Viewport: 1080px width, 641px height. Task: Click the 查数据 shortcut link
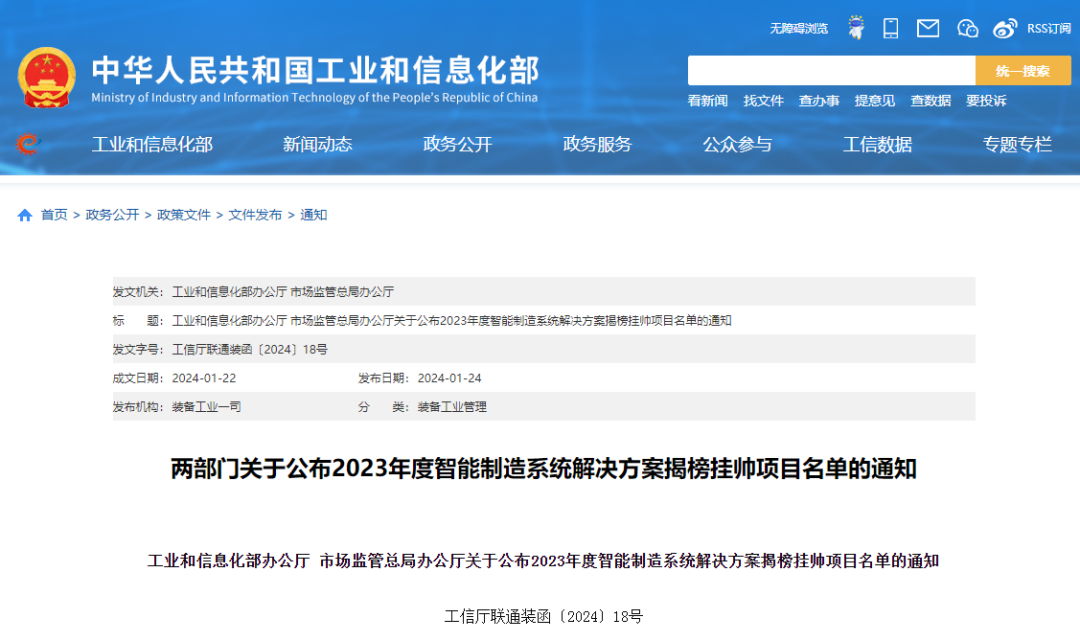coord(931,100)
